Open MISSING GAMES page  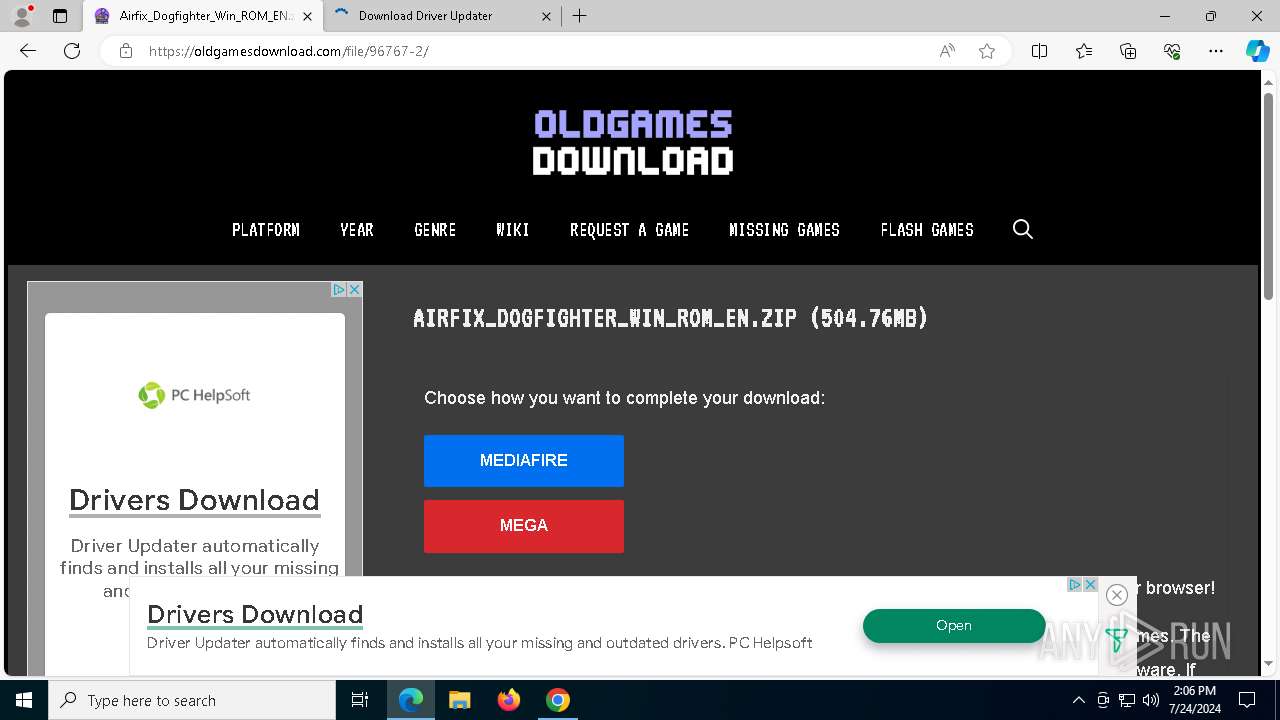[785, 230]
